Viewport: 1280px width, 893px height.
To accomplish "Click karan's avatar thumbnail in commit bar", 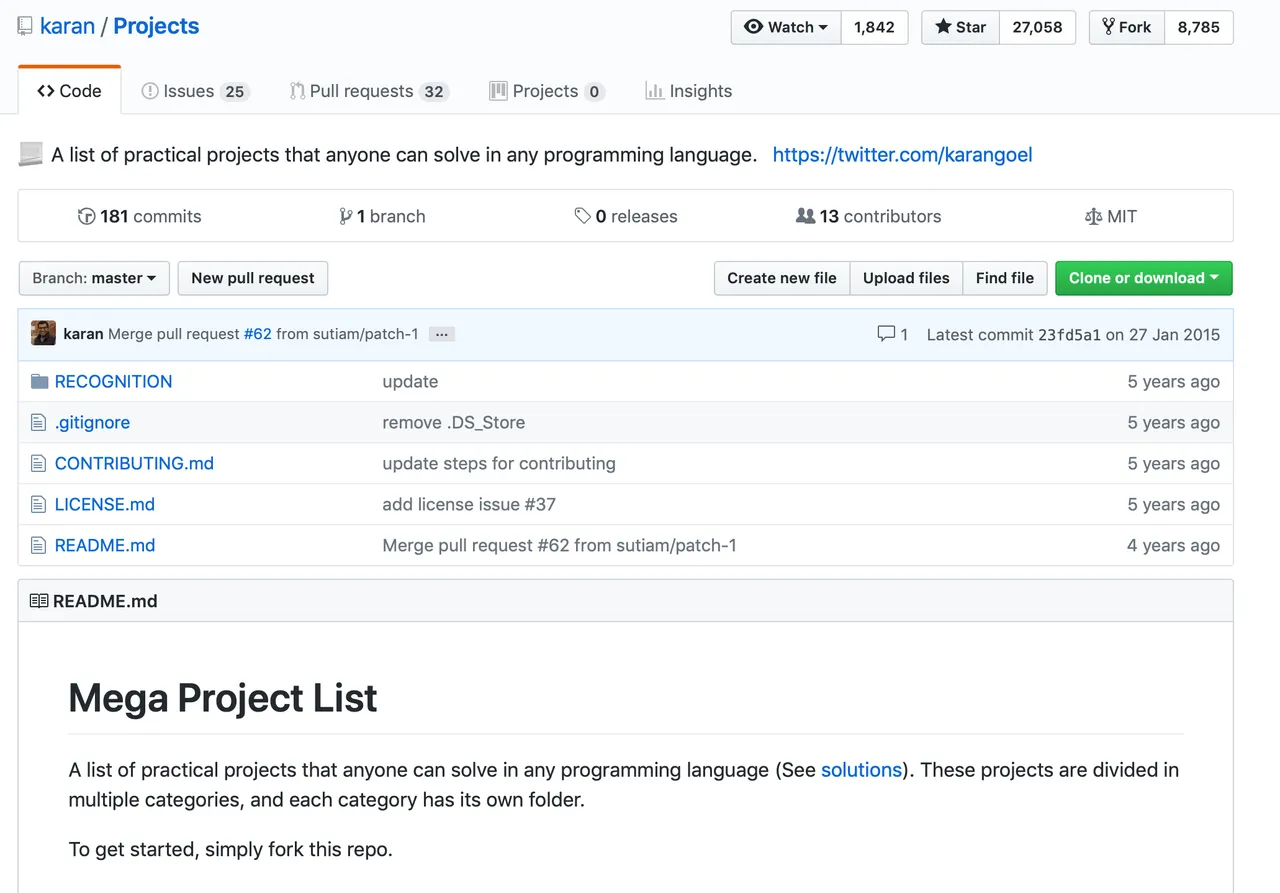I will (x=43, y=334).
